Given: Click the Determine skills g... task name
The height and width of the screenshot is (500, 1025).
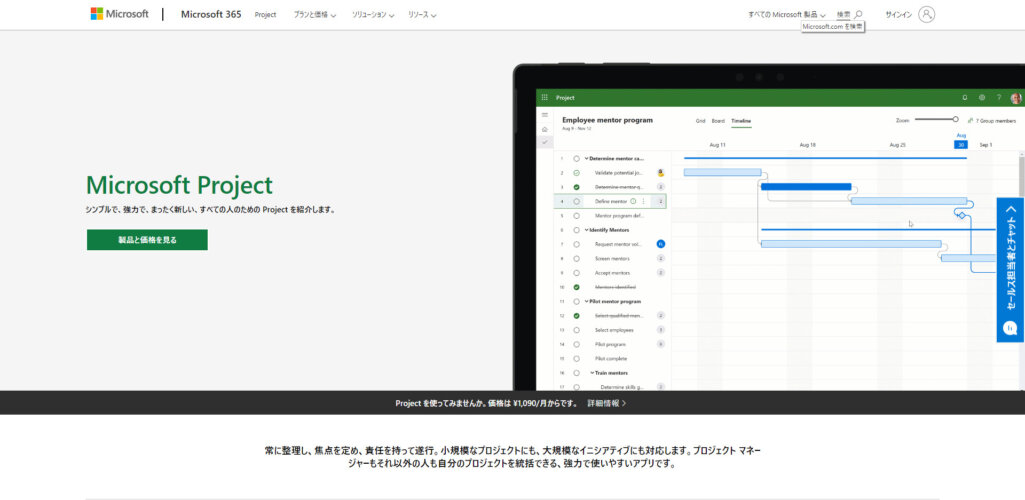Looking at the screenshot, I should pyautogui.click(x=622, y=387).
